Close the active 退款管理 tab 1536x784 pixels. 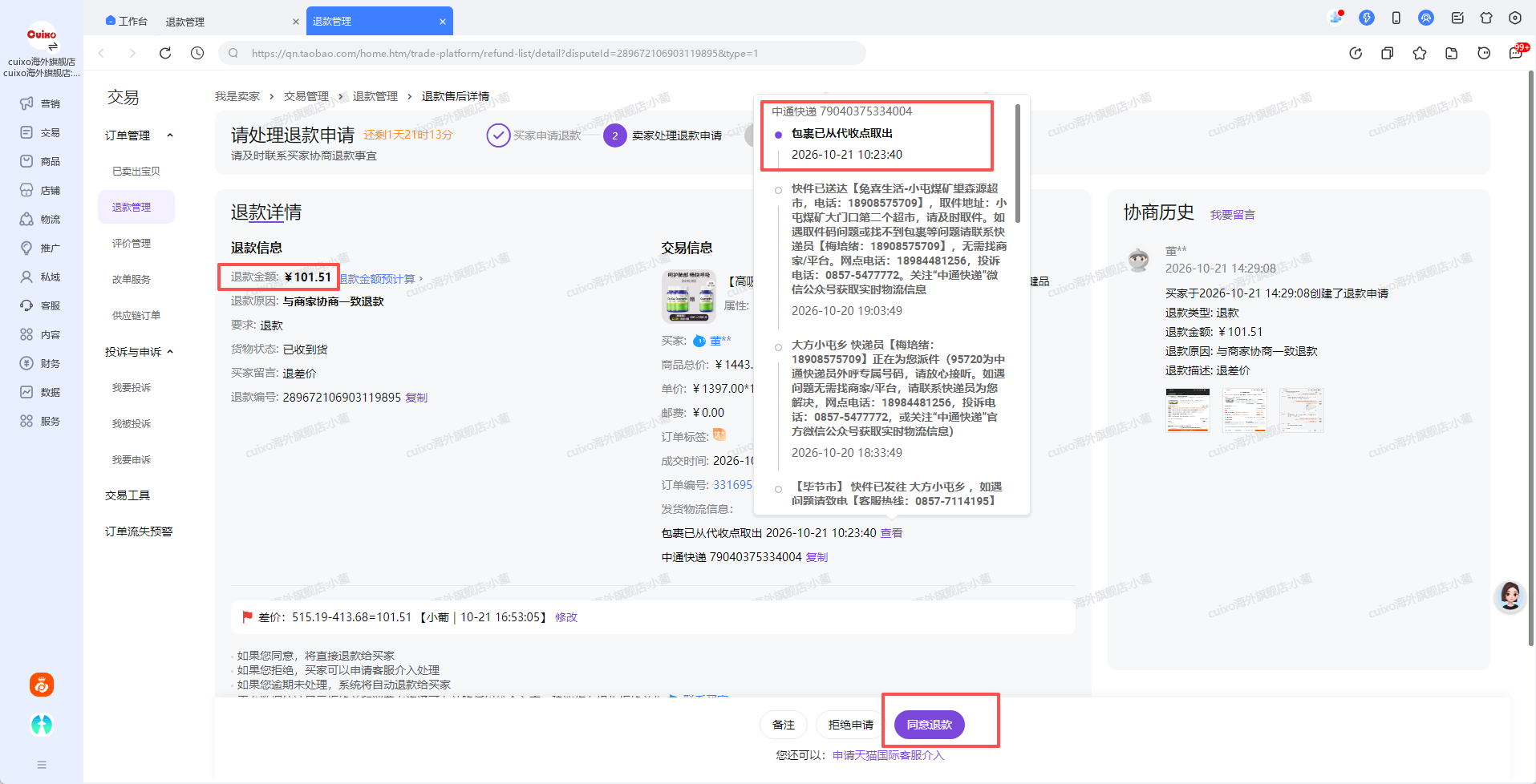(443, 22)
